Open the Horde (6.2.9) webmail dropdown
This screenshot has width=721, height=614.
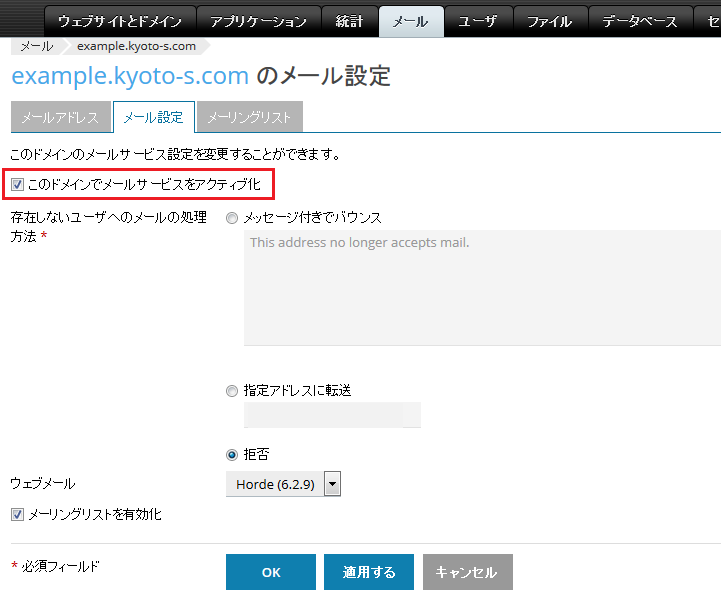pyautogui.click(x=283, y=484)
